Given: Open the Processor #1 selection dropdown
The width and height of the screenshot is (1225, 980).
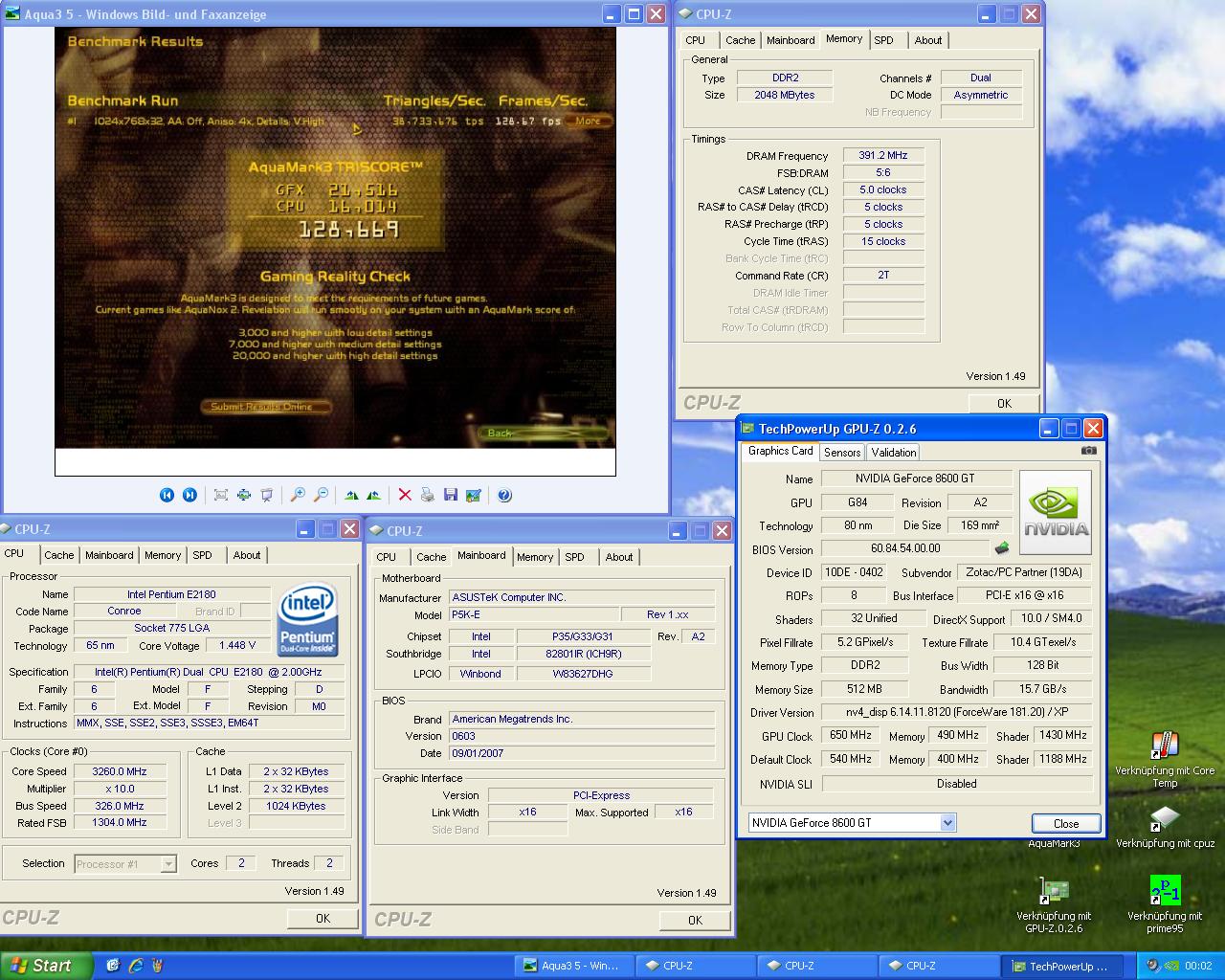Looking at the screenshot, I should (x=168, y=863).
